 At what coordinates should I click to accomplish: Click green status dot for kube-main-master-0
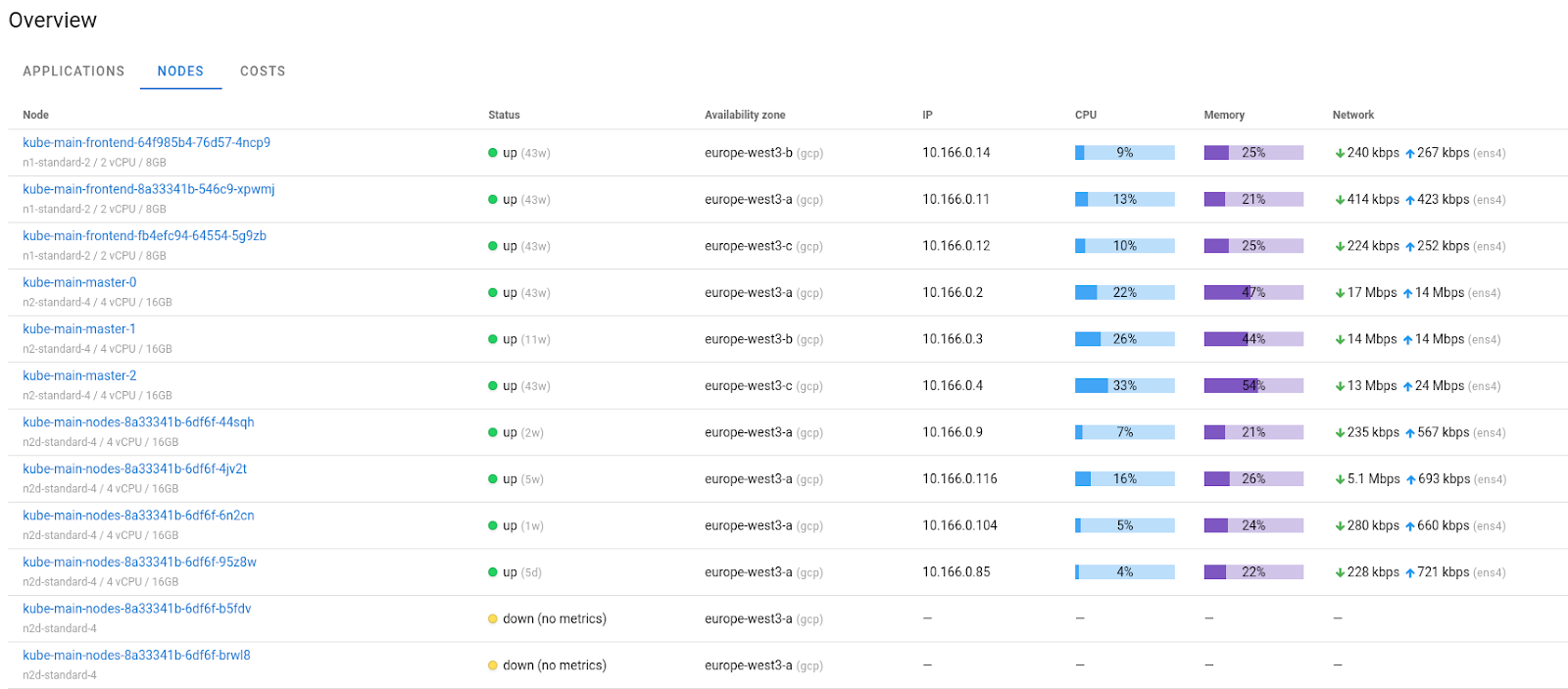(493, 293)
